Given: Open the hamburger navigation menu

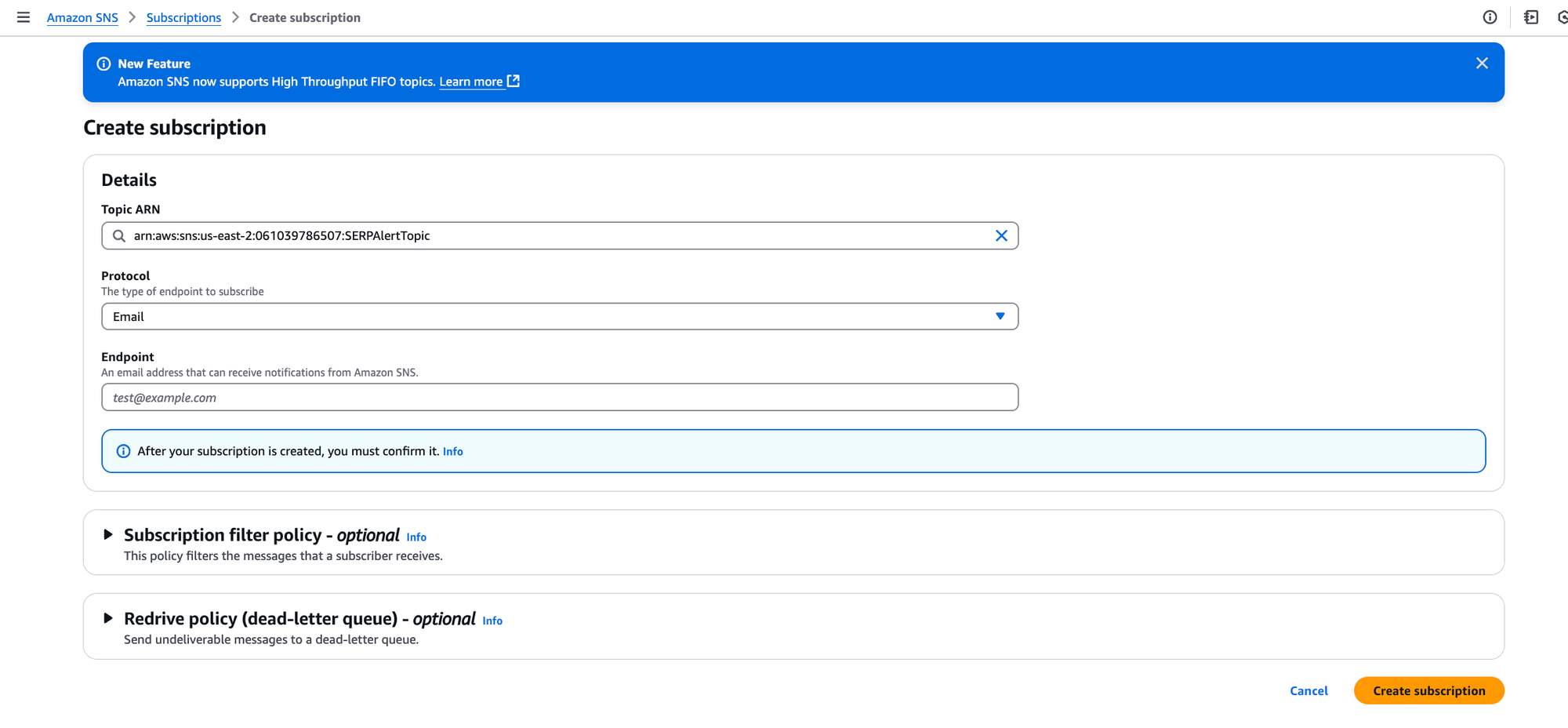Looking at the screenshot, I should coord(24,17).
